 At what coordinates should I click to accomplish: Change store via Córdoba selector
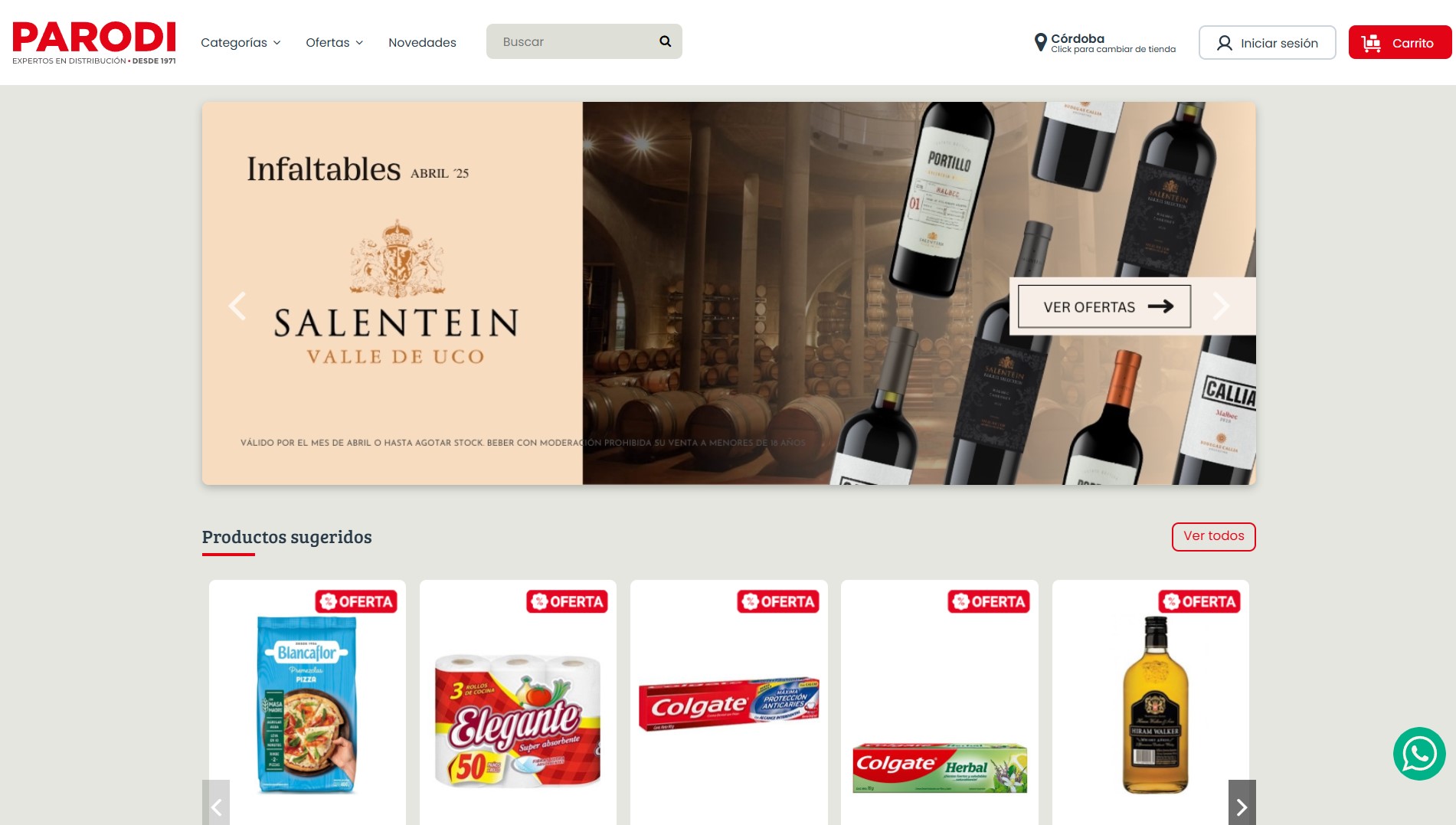(x=1104, y=43)
